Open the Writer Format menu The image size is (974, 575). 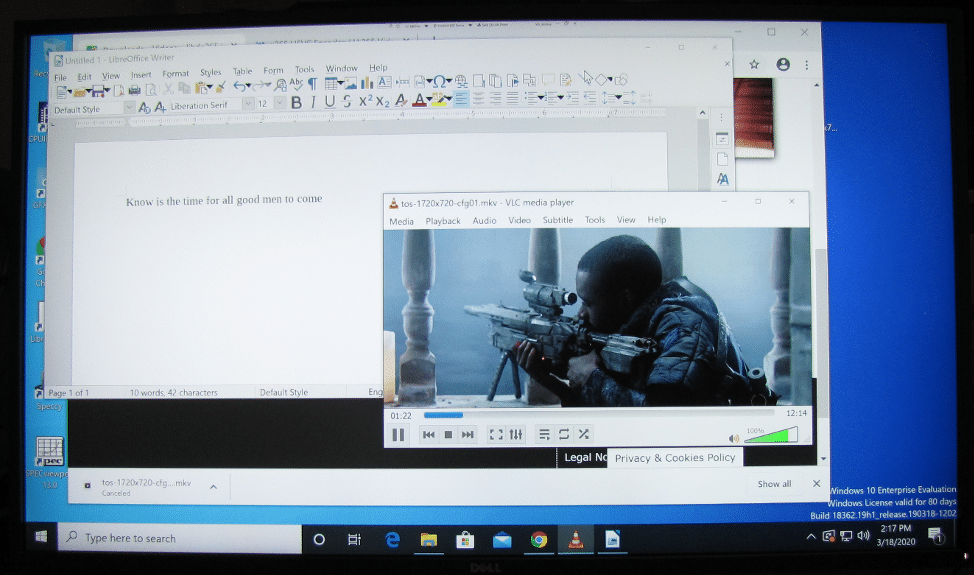pos(176,74)
